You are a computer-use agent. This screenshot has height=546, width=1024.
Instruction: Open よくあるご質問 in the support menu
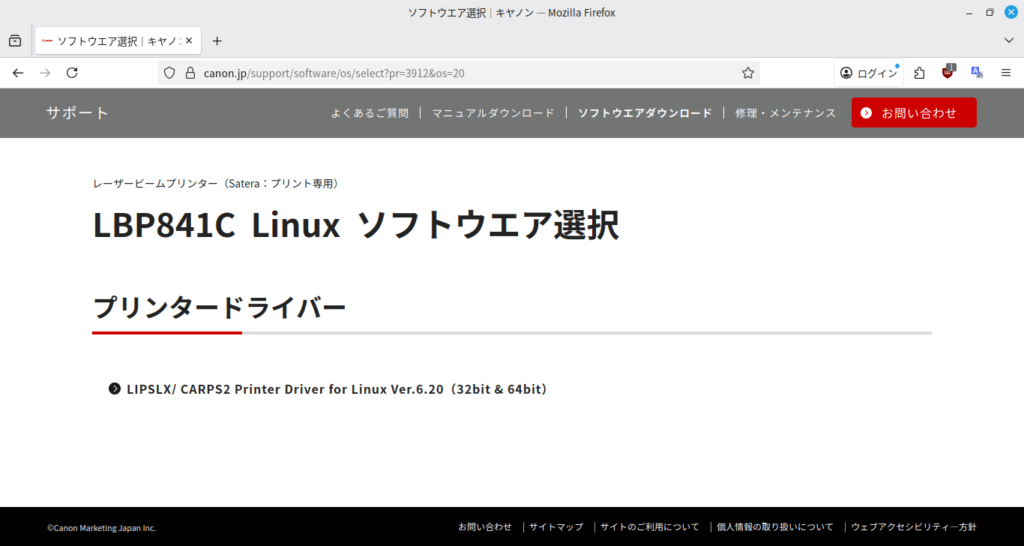[369, 113]
